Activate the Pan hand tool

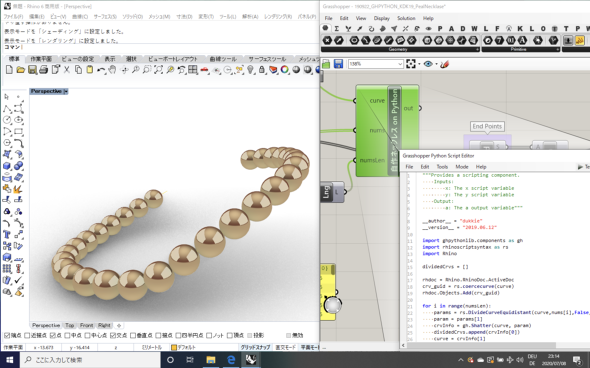coord(112,70)
